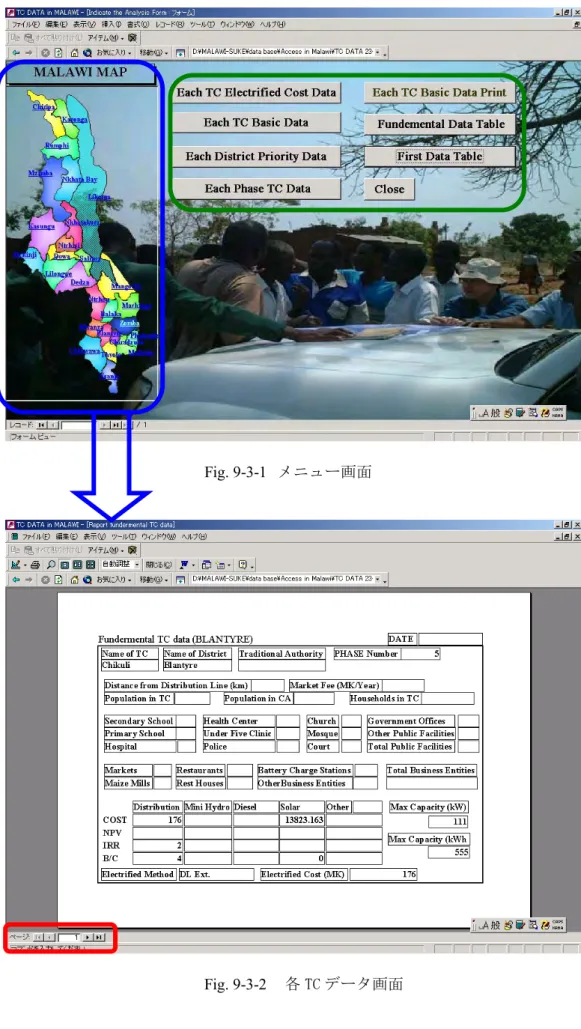Show one page in the Report preview toolbar
The width and height of the screenshot is (581, 1029).
[x=64, y=564]
